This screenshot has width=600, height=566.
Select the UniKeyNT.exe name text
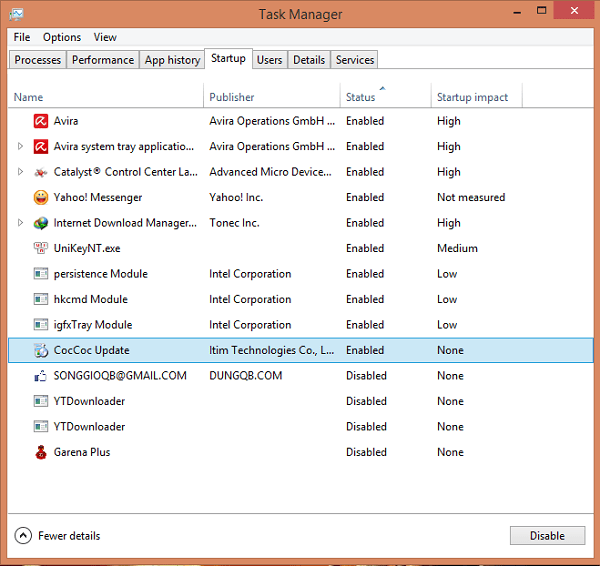tap(87, 248)
